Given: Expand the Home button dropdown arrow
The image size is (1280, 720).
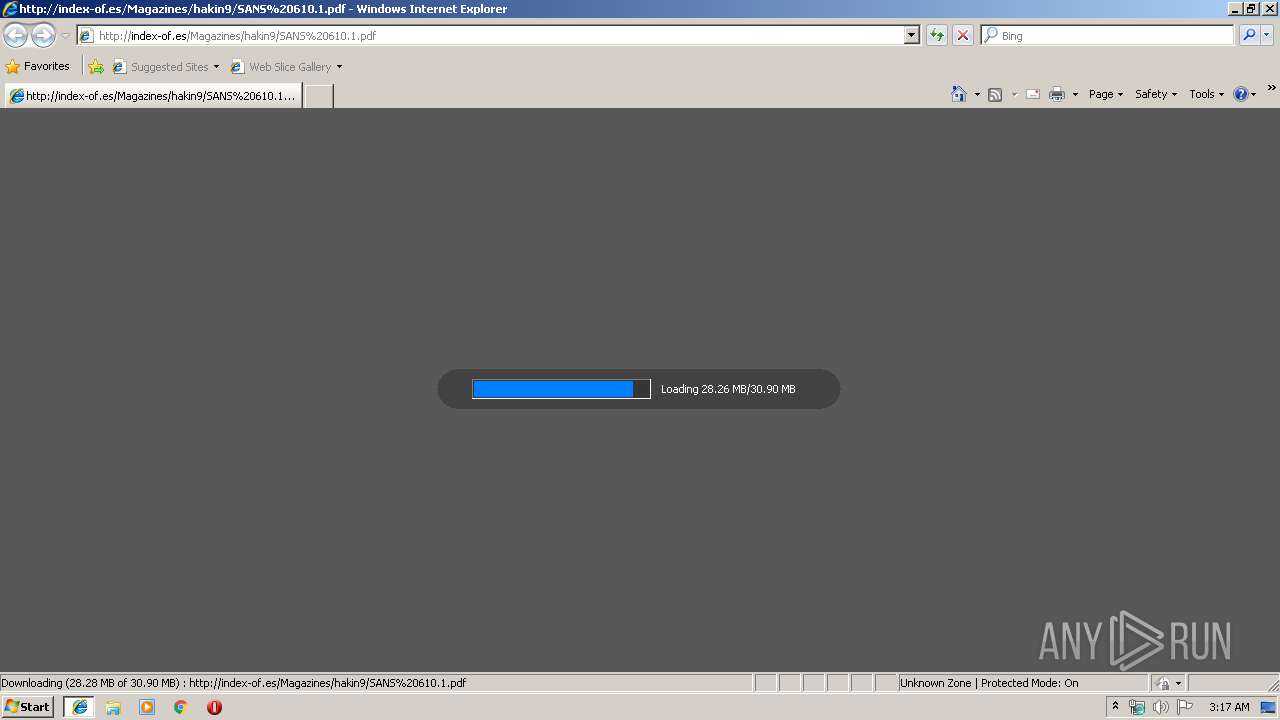Looking at the screenshot, I should (x=977, y=94).
